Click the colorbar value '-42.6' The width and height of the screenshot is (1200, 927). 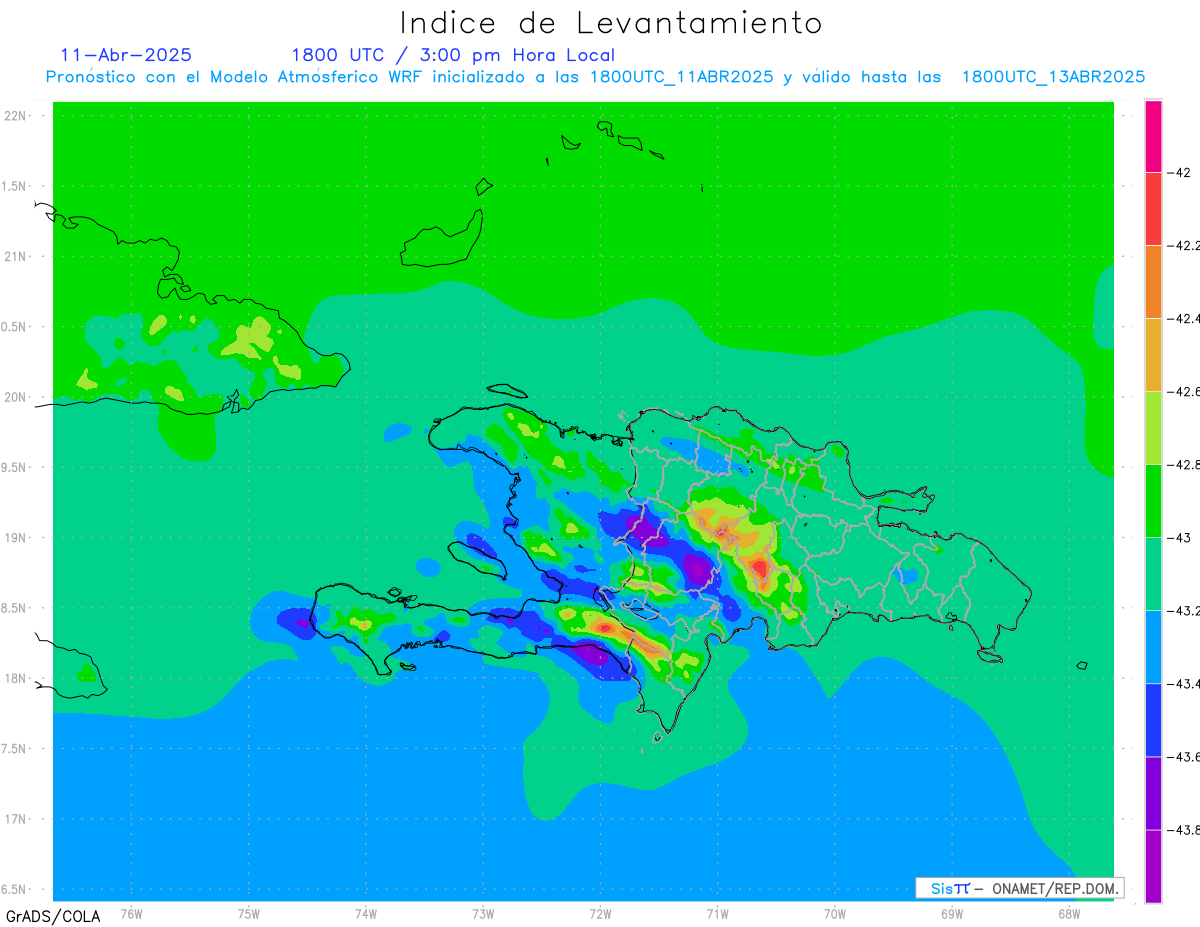[x=1184, y=391]
